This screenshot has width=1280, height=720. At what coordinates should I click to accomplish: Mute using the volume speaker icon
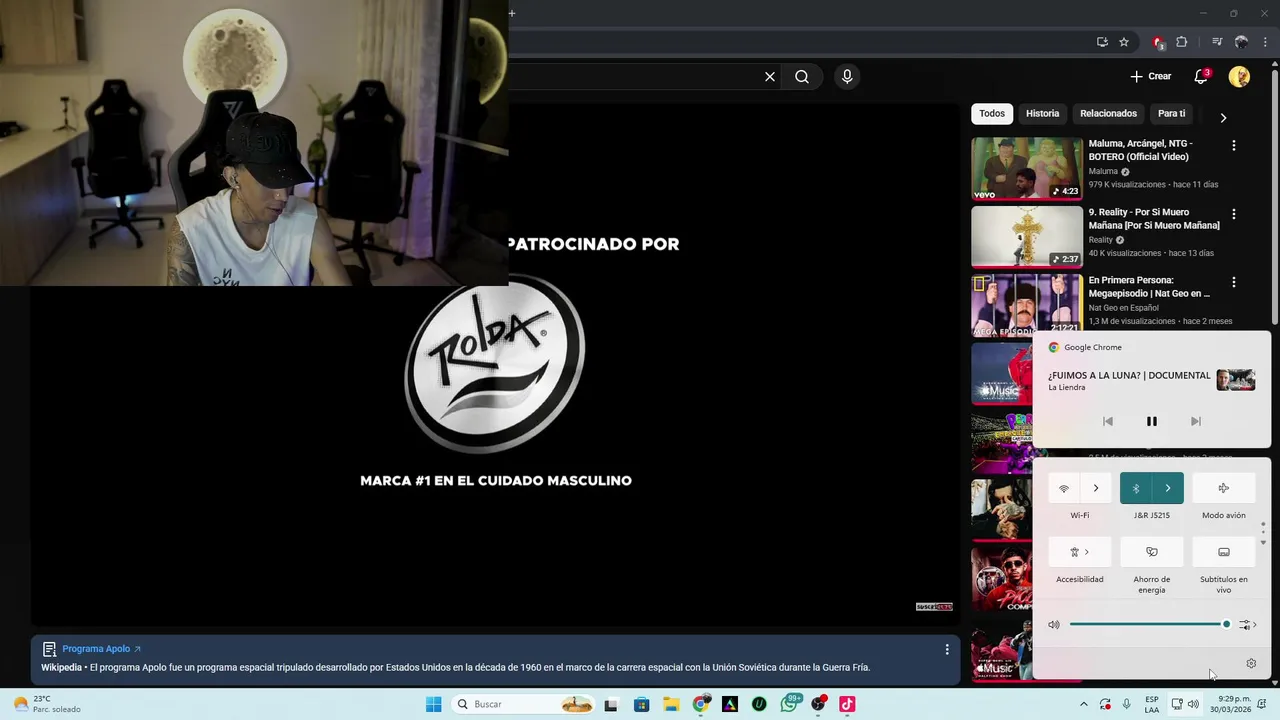point(1053,624)
